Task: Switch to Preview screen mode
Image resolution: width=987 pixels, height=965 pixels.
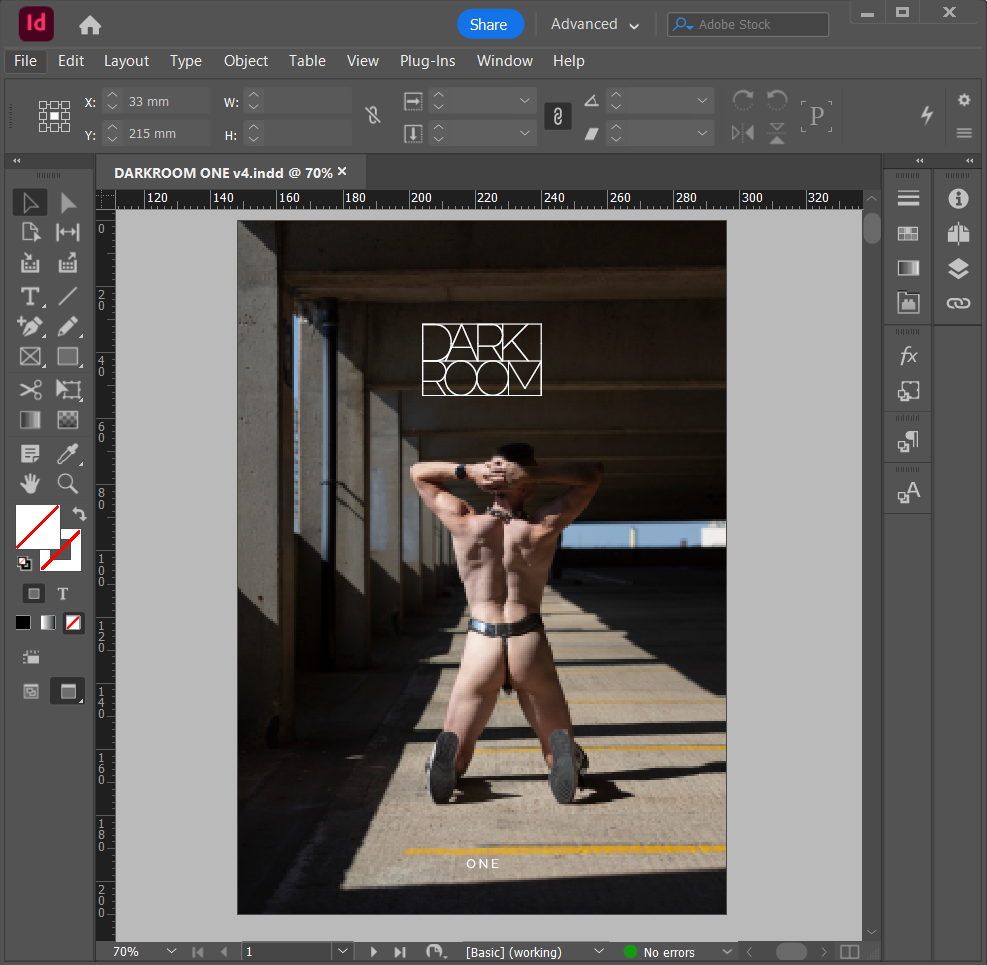Action: click(x=67, y=691)
